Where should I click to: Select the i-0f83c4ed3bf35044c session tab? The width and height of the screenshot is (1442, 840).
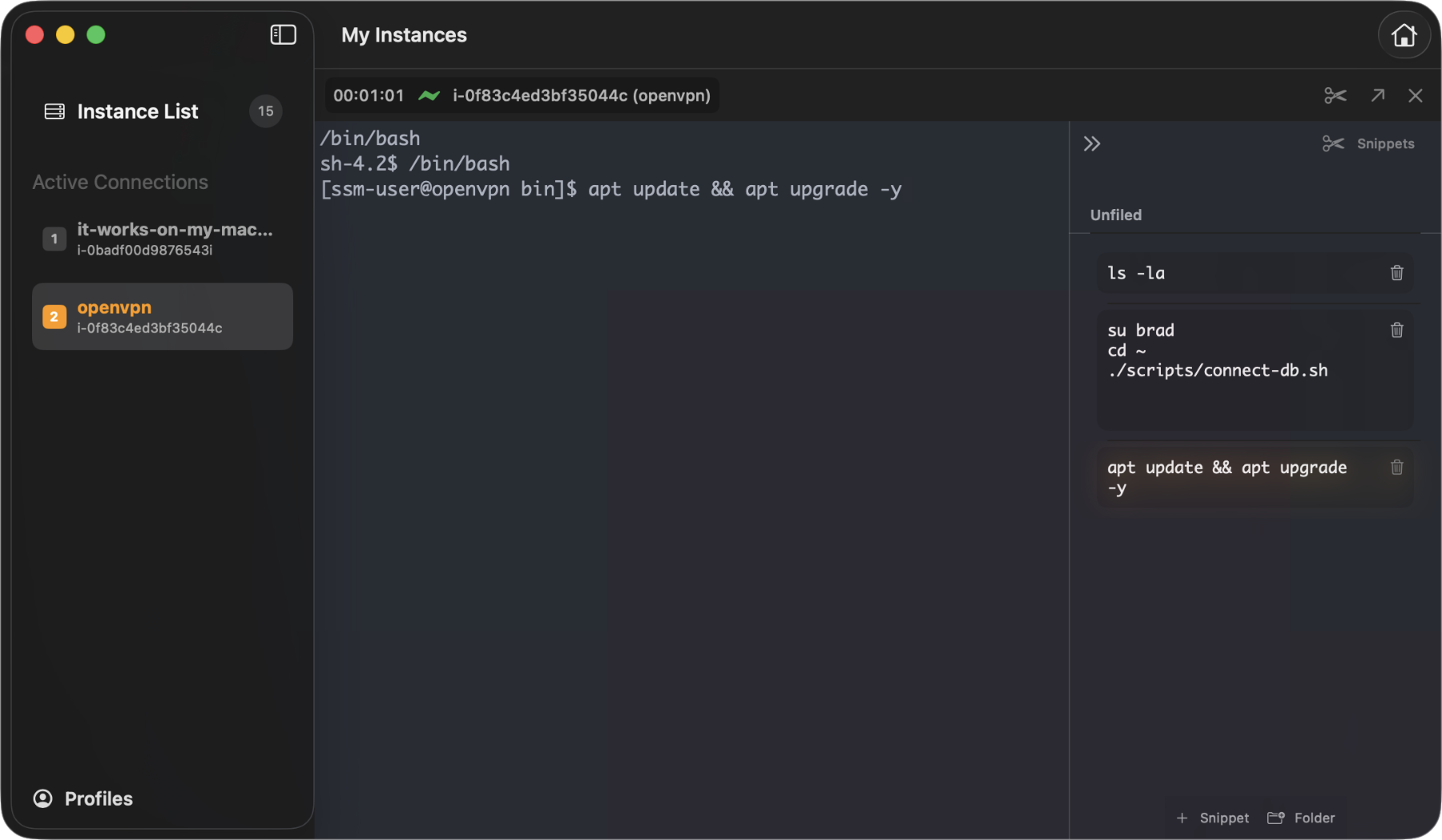(522, 95)
